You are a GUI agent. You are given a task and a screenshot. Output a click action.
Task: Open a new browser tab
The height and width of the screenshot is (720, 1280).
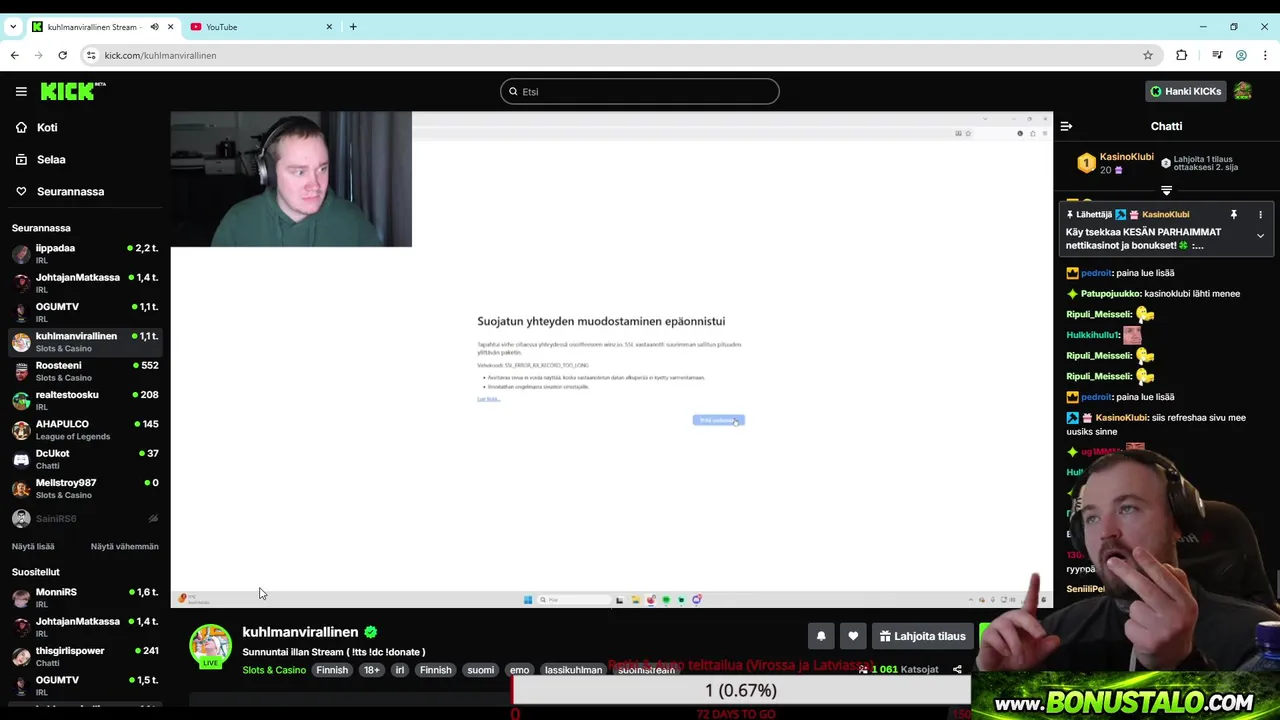353,27
